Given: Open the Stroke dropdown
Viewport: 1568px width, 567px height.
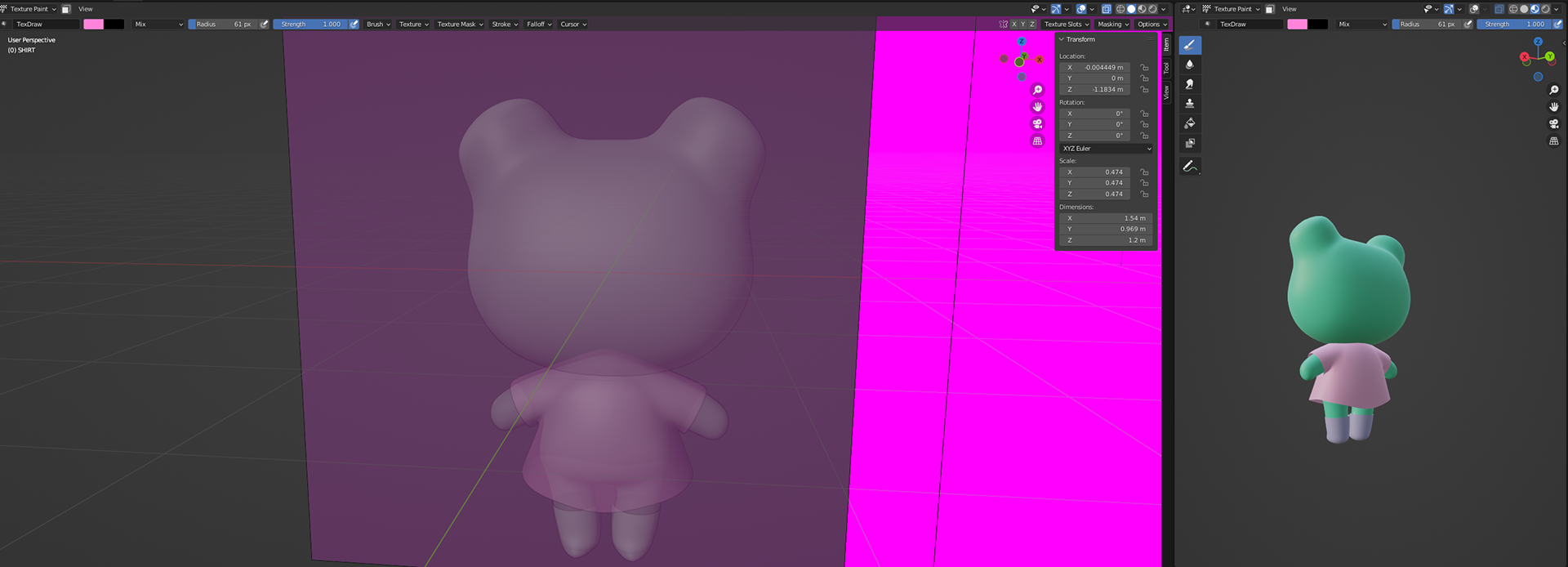Looking at the screenshot, I should pos(505,25).
